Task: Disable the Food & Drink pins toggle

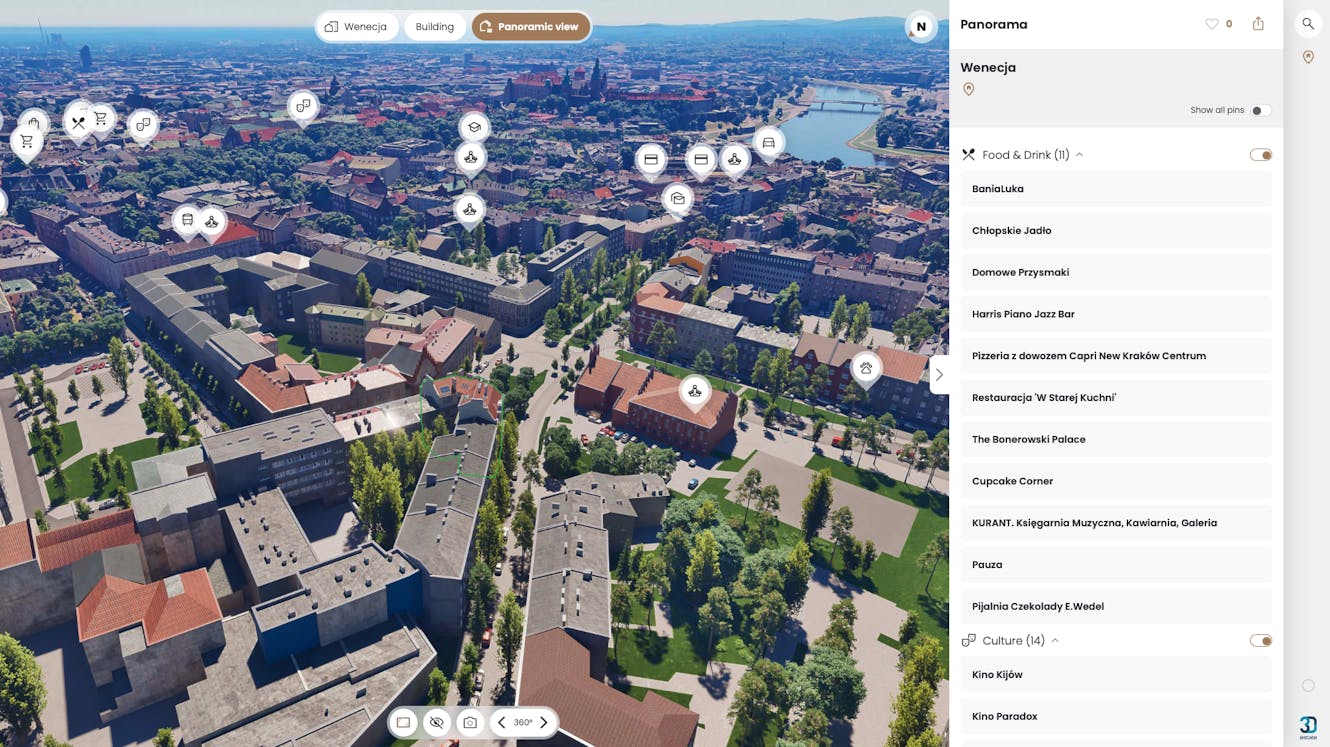Action: coord(1260,154)
